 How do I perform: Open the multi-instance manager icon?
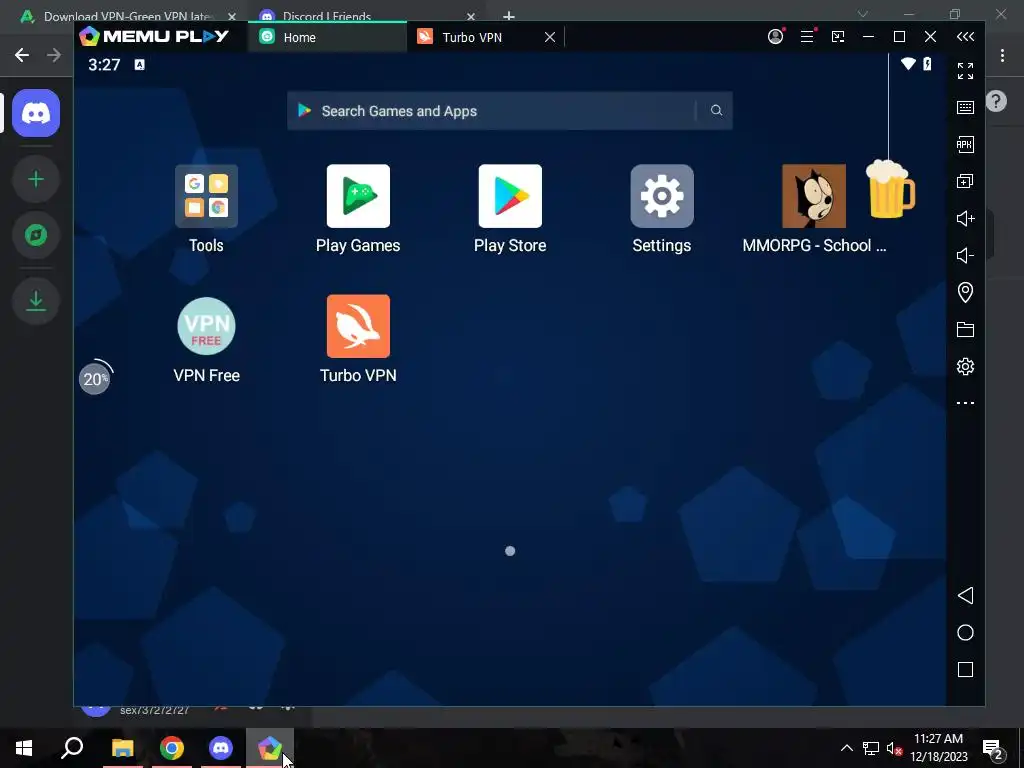click(965, 181)
